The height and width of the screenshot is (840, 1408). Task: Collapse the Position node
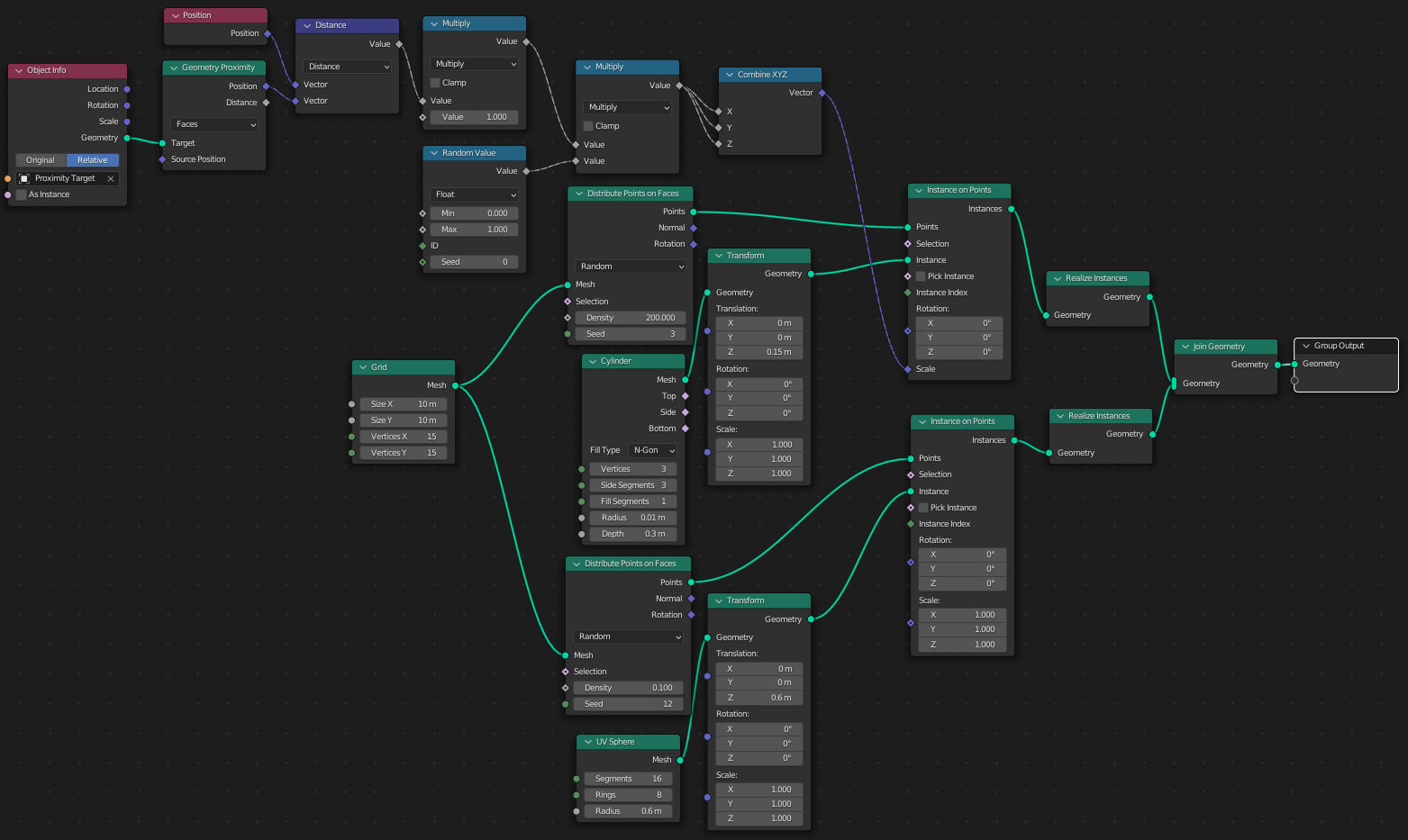tap(175, 15)
